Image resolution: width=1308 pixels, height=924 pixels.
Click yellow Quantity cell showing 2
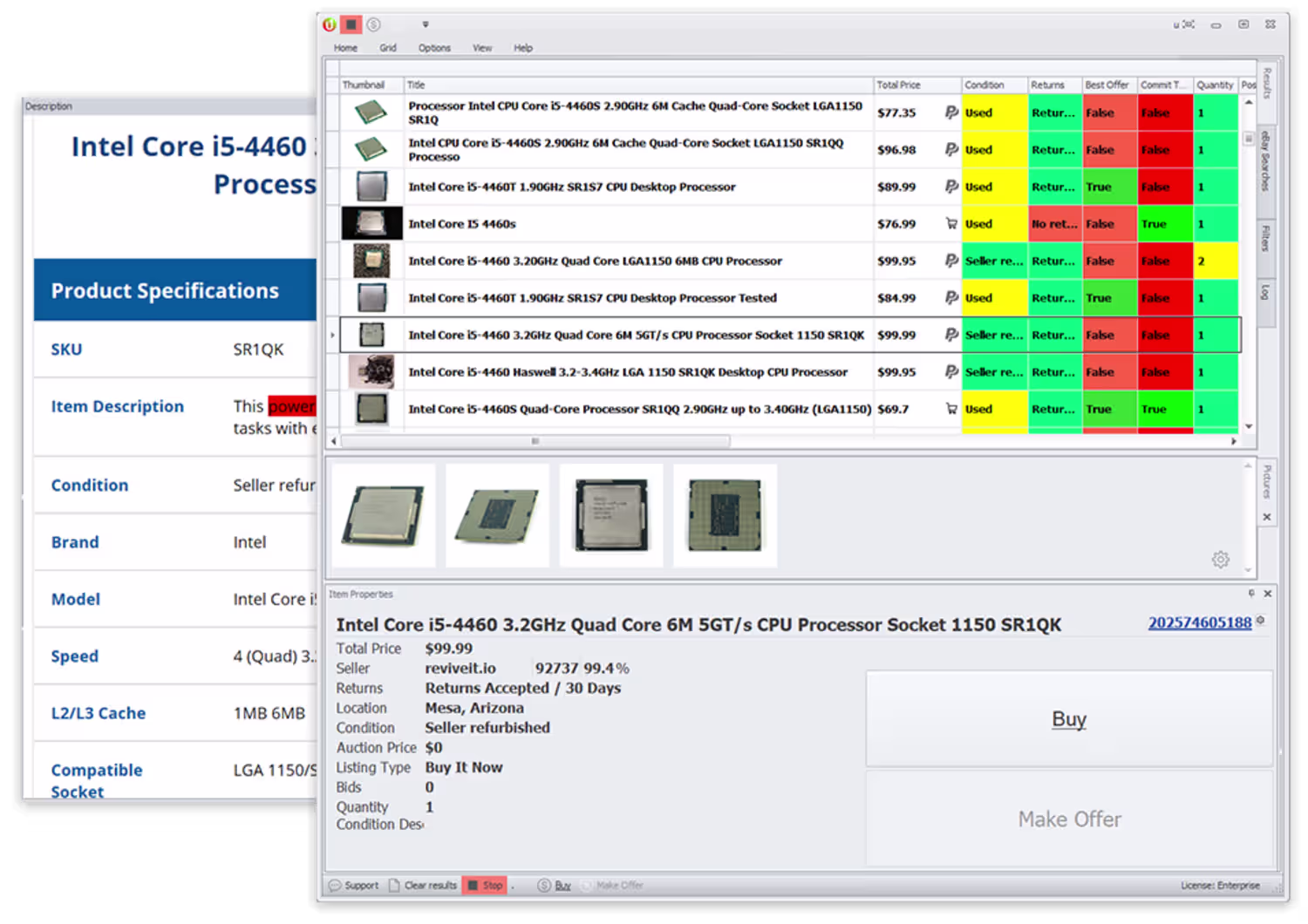(x=1216, y=261)
